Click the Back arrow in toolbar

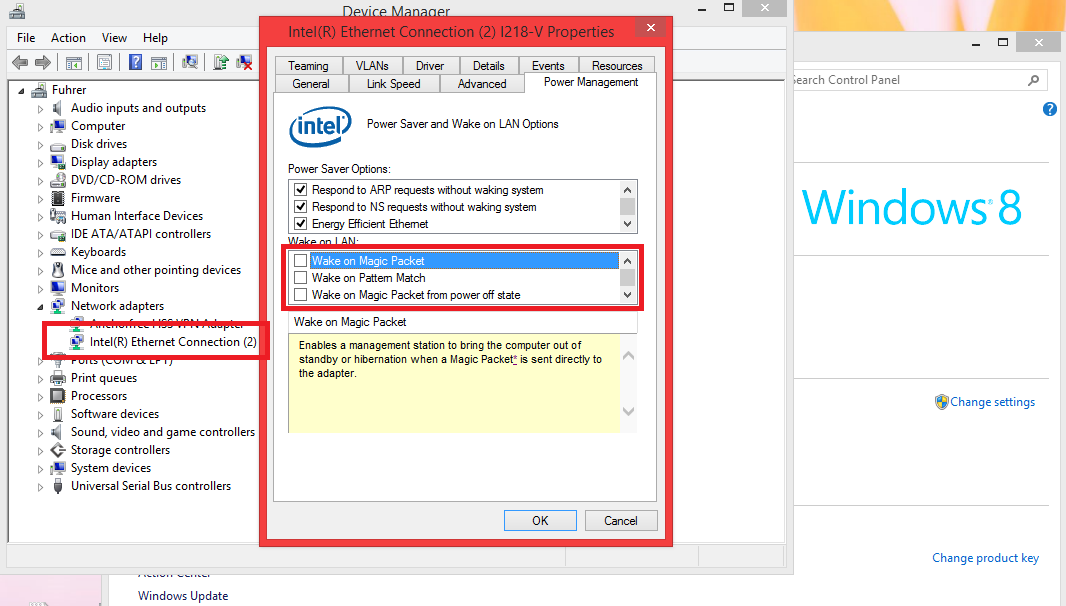[20, 62]
